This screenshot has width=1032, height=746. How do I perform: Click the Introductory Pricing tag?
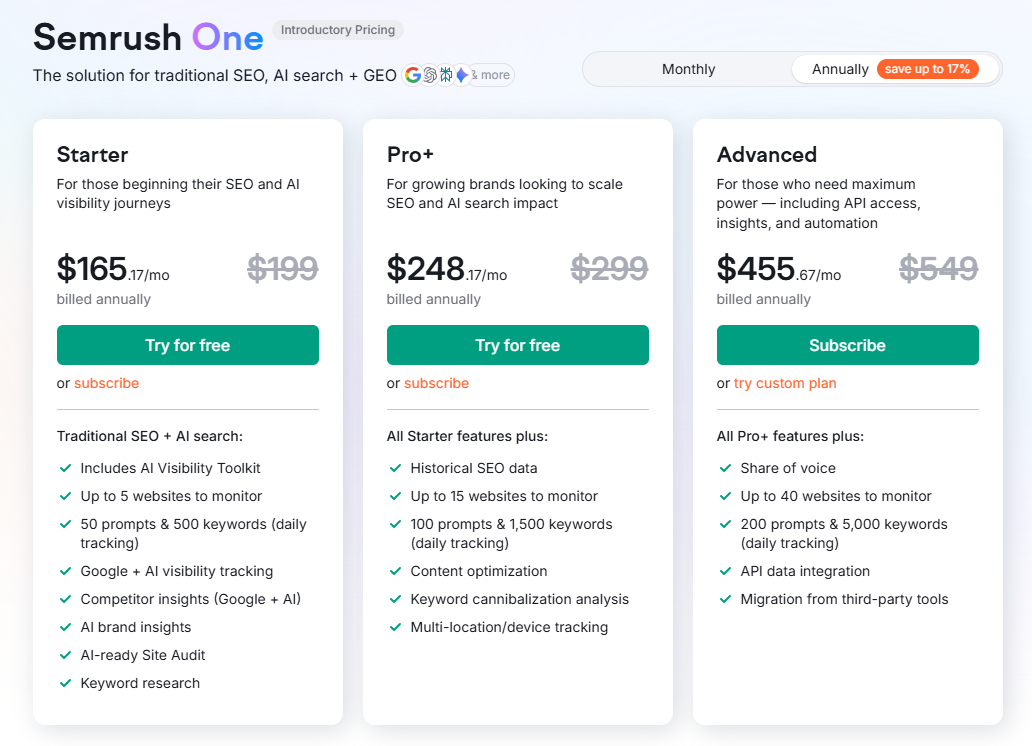point(338,30)
